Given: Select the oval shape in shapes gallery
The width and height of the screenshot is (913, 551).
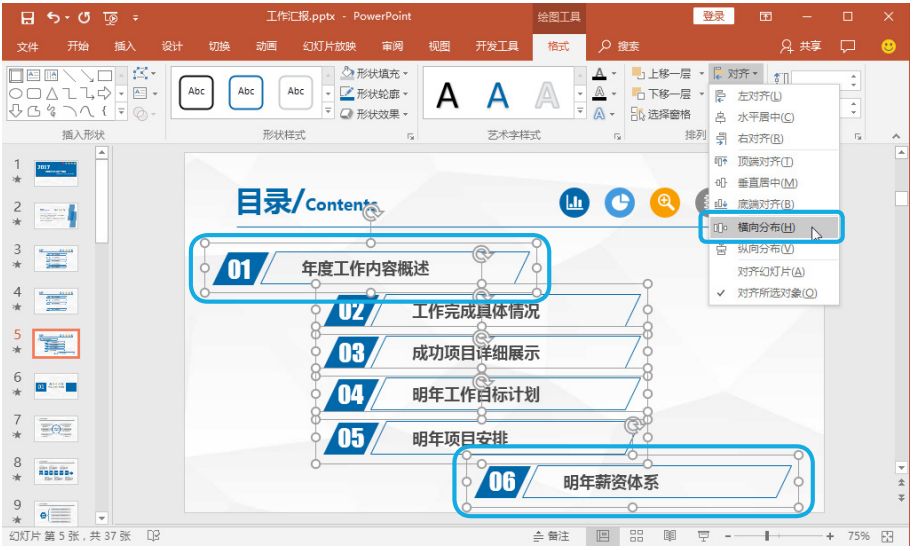Looking at the screenshot, I should pos(16,93).
